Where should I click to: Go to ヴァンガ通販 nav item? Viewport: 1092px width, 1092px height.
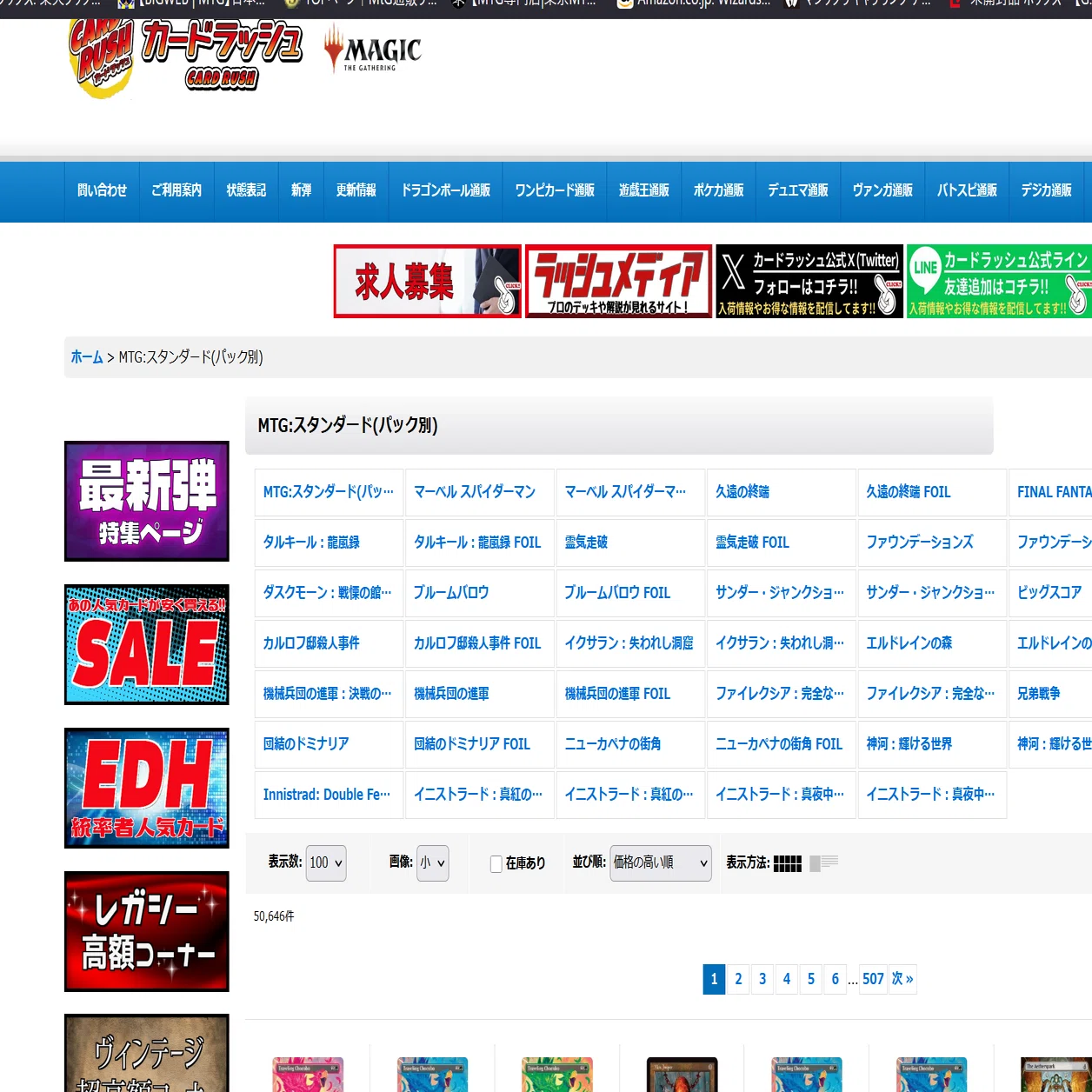[x=882, y=190]
